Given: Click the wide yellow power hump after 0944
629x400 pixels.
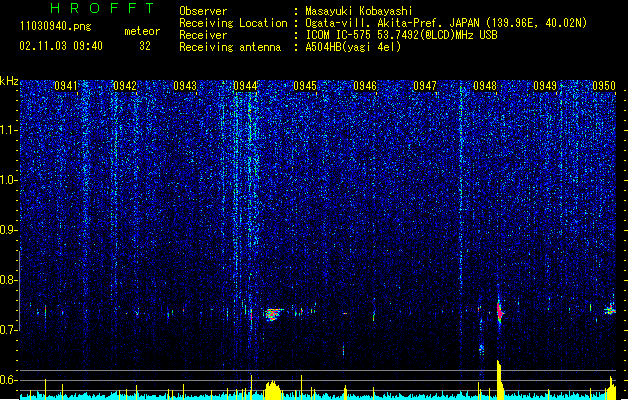Looking at the screenshot, I should [273, 390].
